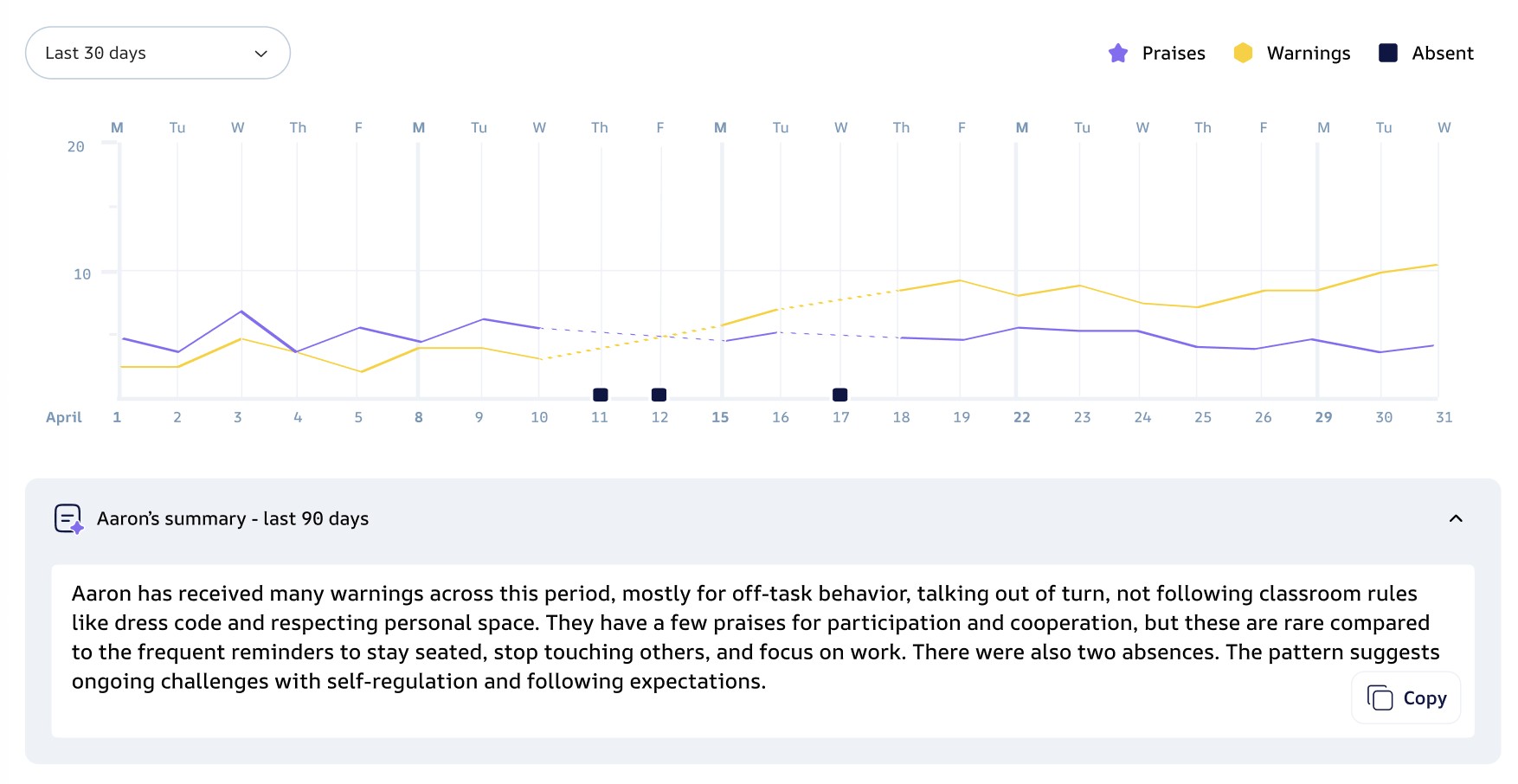Click the purple Praises star icon
Viewport: 1518px width, 784px height.
1118,53
